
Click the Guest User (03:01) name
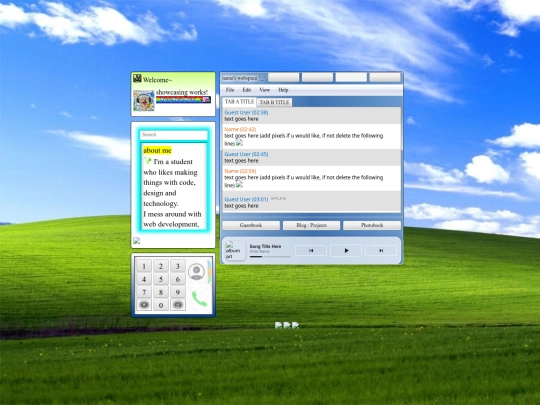246,199
